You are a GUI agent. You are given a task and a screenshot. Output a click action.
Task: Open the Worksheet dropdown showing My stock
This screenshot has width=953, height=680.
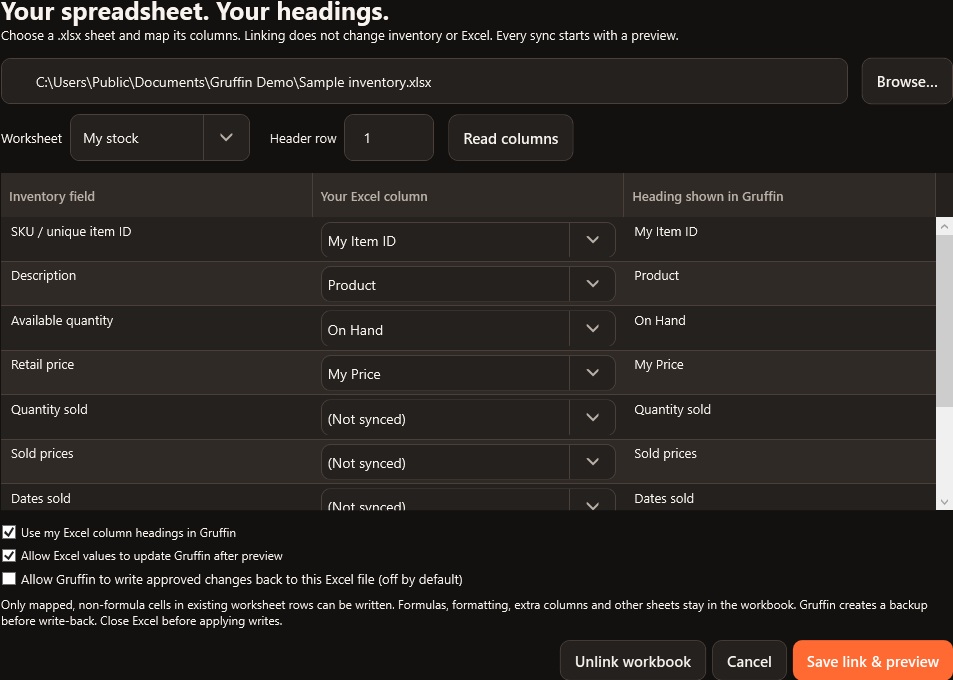(x=160, y=138)
